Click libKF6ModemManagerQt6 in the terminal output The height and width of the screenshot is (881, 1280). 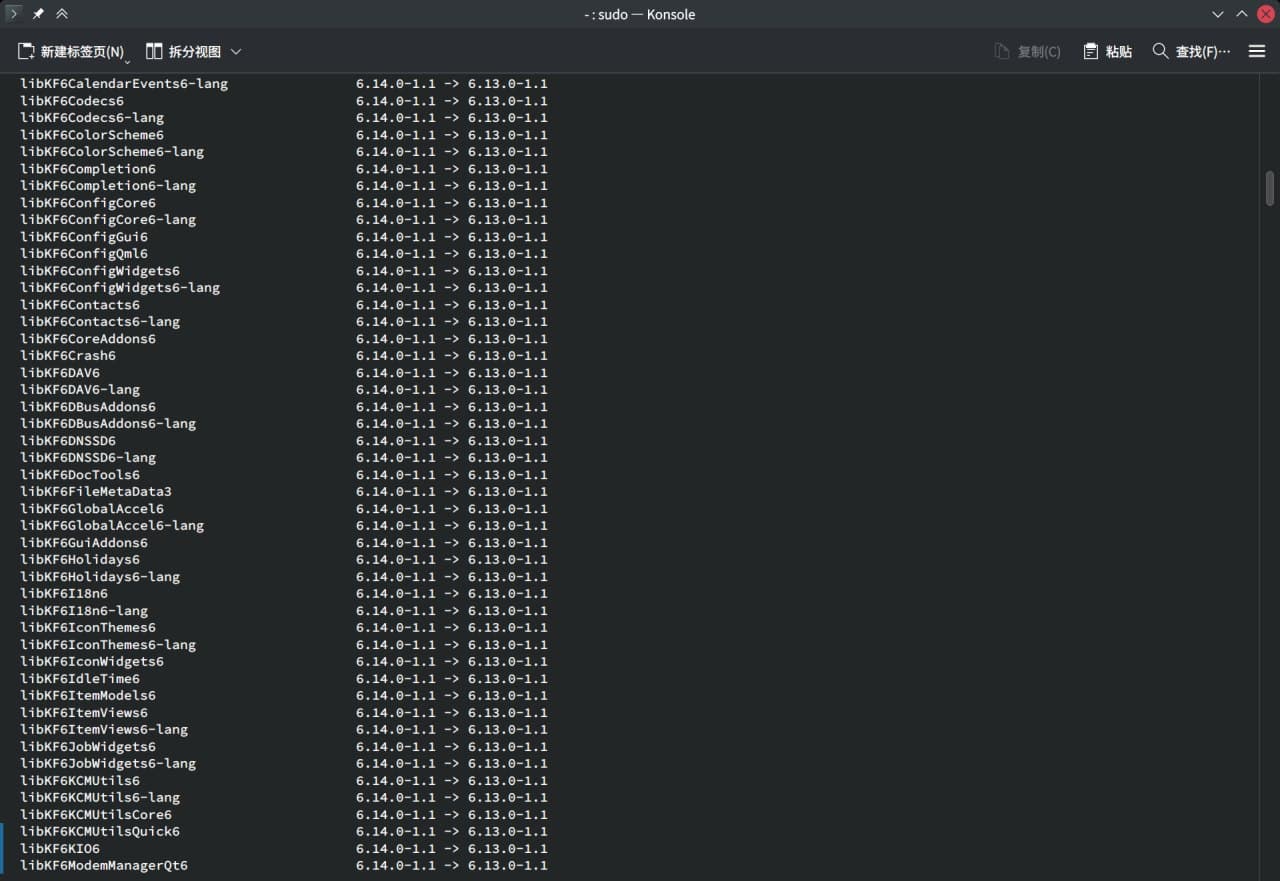pyautogui.click(x=104, y=865)
